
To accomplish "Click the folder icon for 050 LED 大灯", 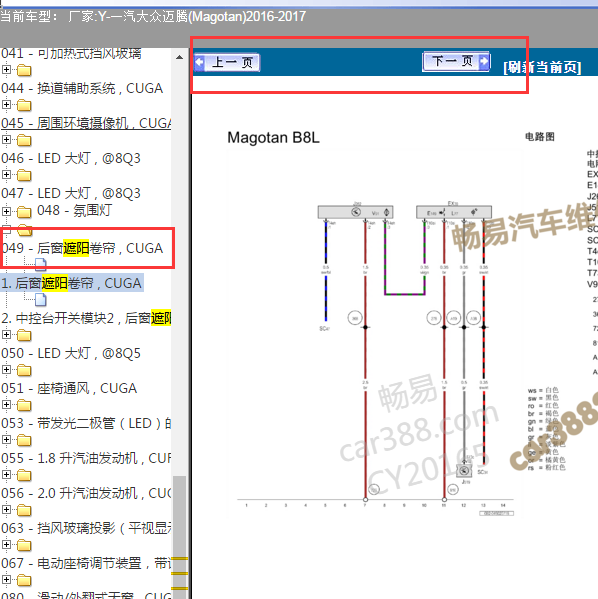I will 24,335.
